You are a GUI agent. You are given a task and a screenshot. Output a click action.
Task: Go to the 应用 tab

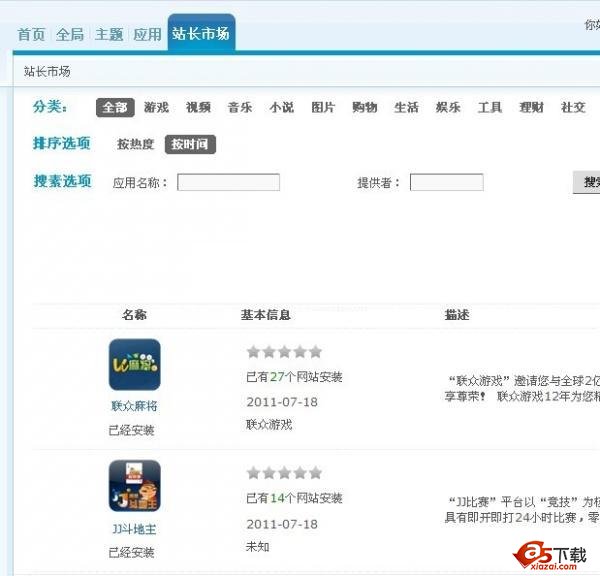[147, 34]
